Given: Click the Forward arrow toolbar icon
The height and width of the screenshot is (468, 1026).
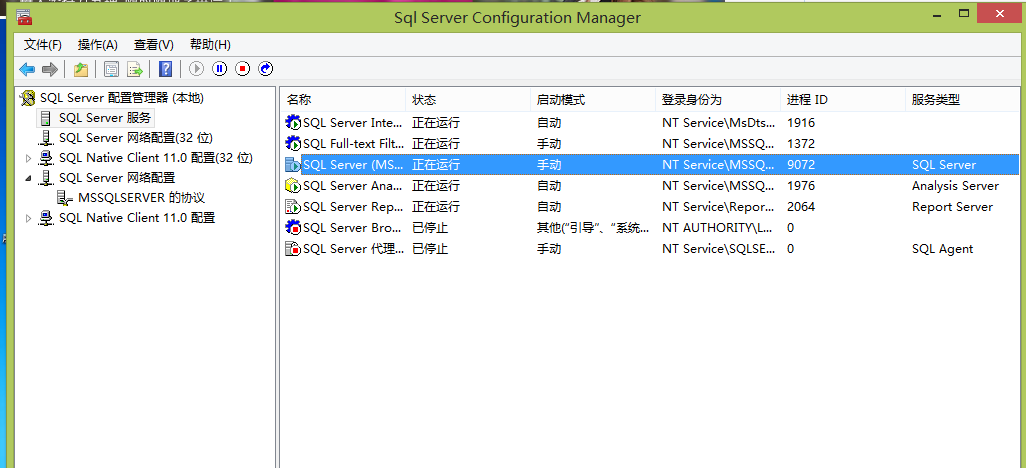Looking at the screenshot, I should (50, 69).
